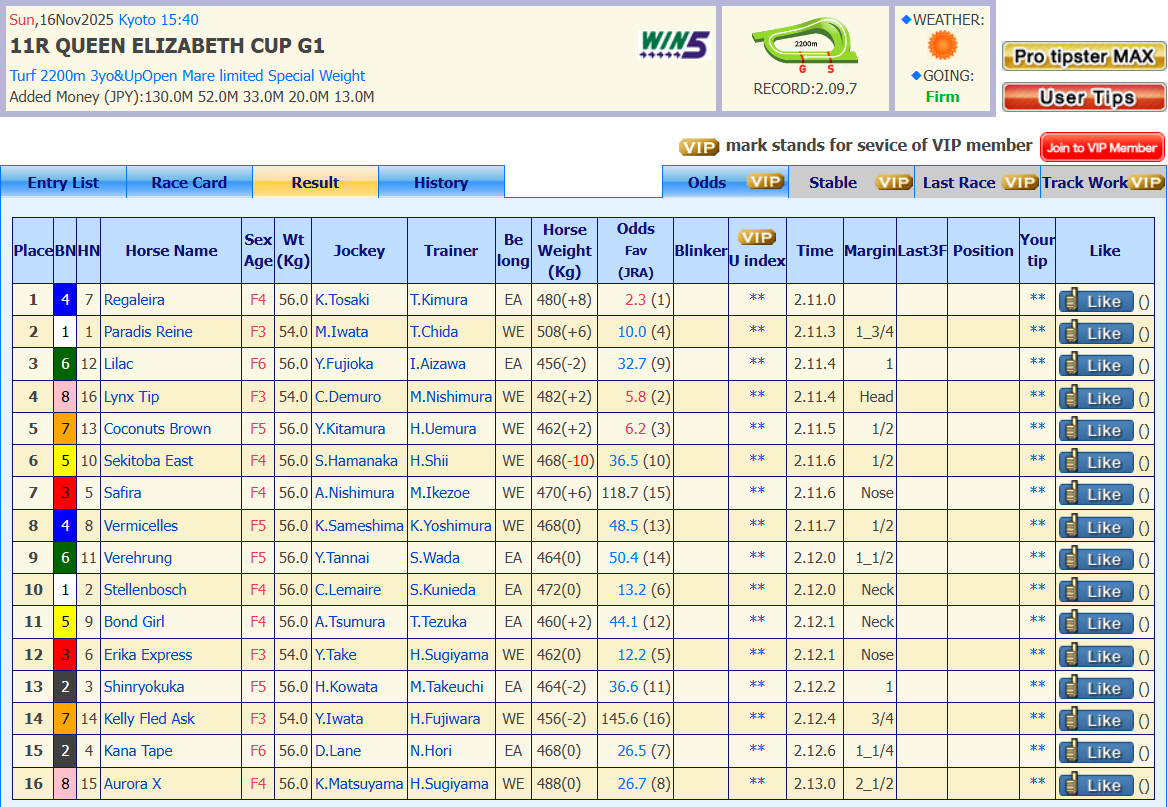Screen dimensions: 1168x807
Task: Open horse page for Paradis Reine
Action: pos(148,332)
